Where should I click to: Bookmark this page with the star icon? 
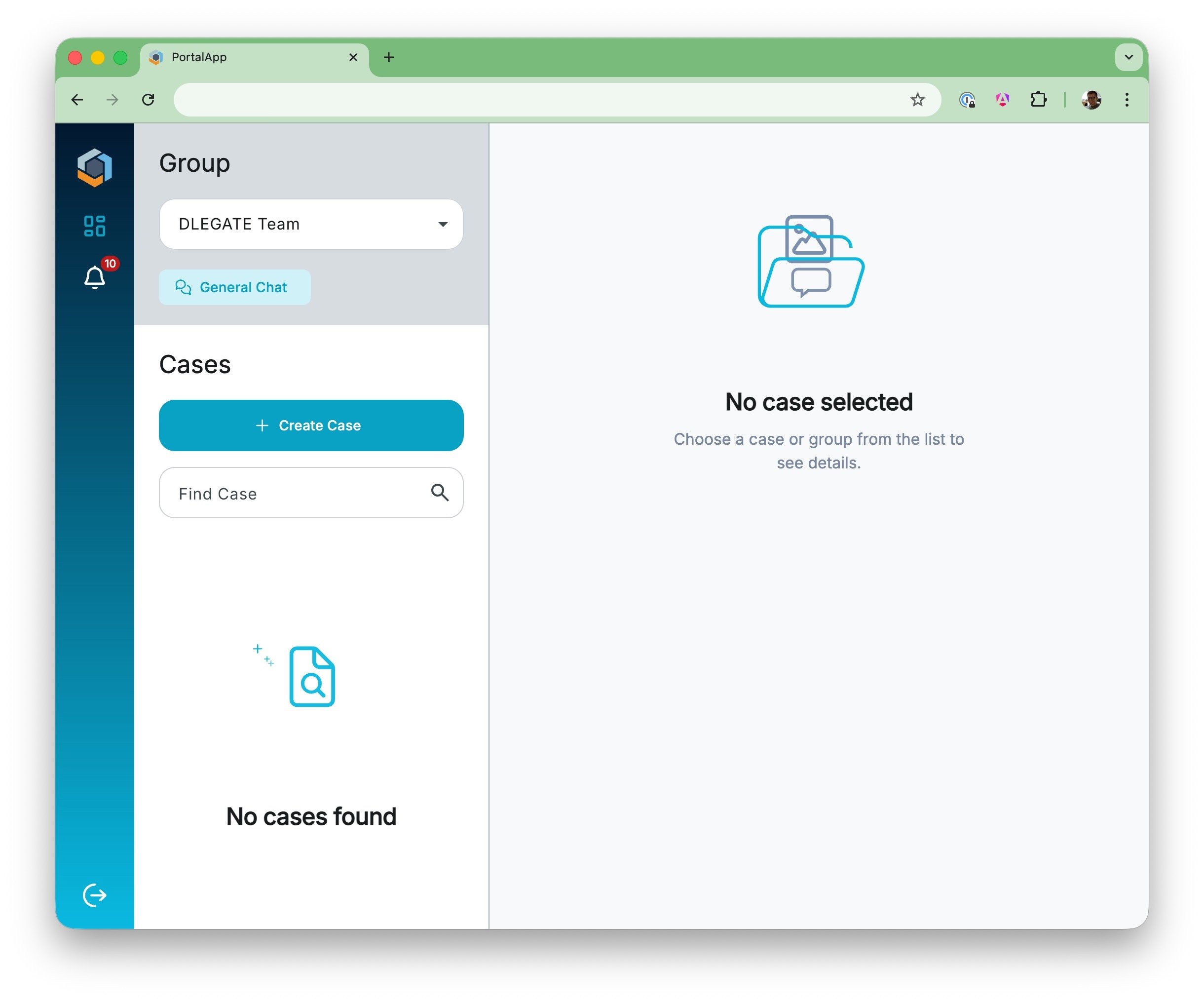[x=917, y=100]
